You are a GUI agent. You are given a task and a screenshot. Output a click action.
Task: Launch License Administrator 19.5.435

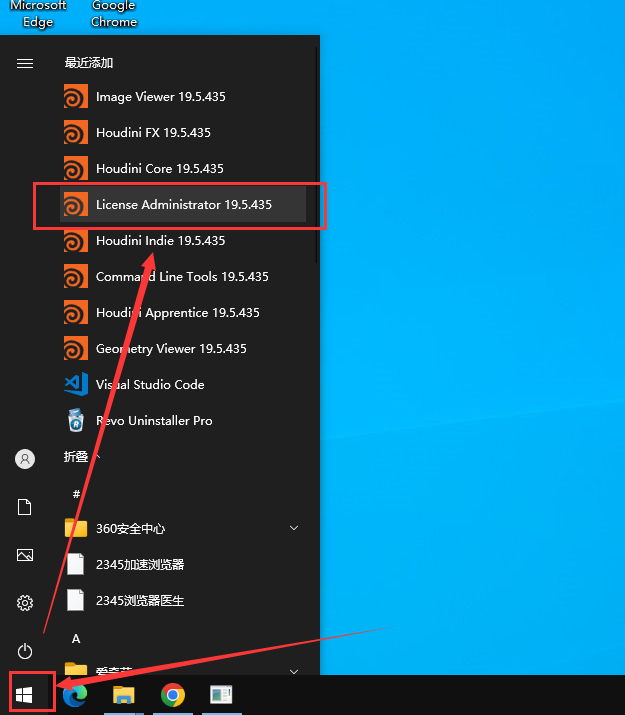(183, 205)
